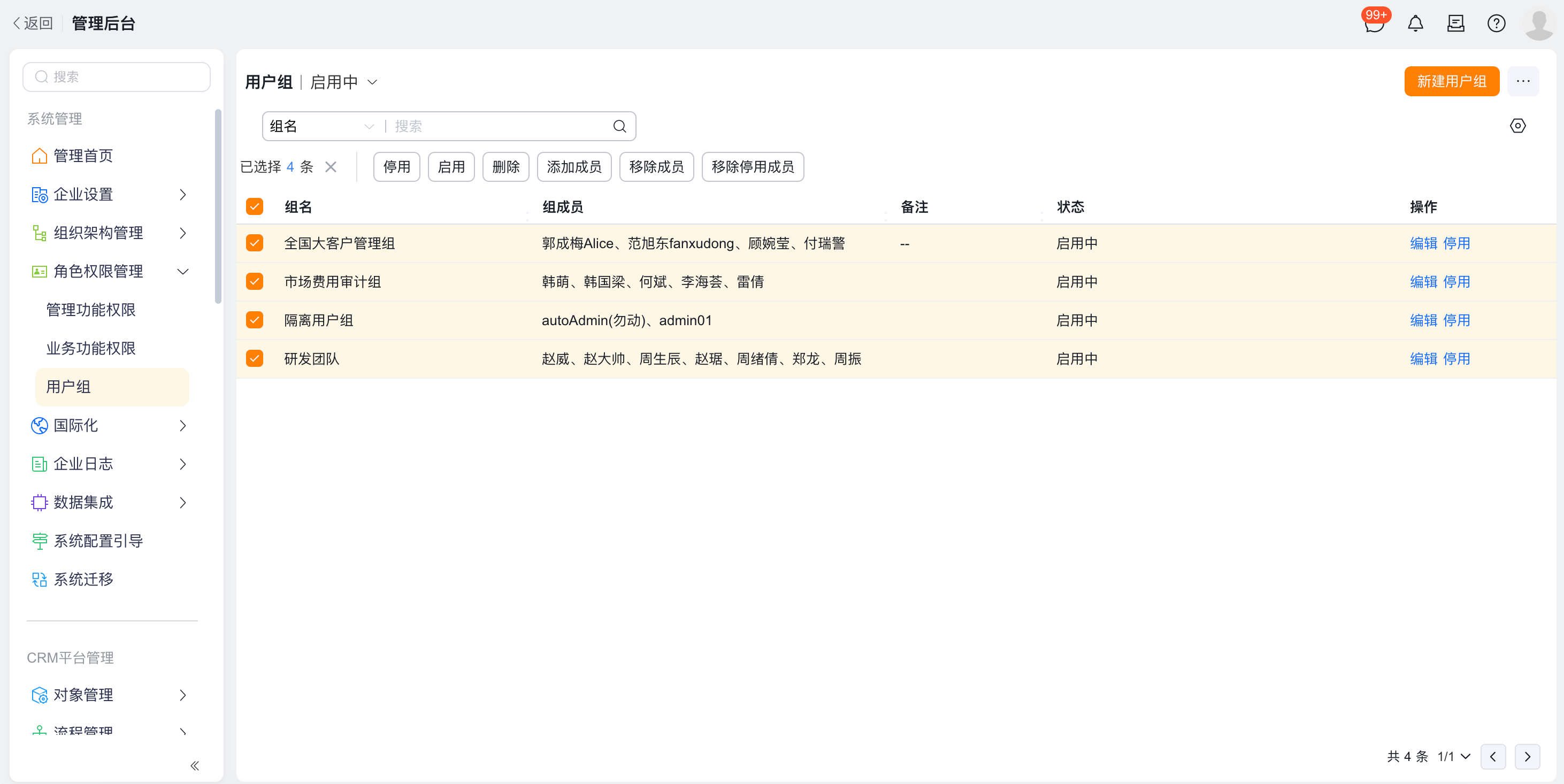Uncheck the select-all header checkbox

point(255,207)
